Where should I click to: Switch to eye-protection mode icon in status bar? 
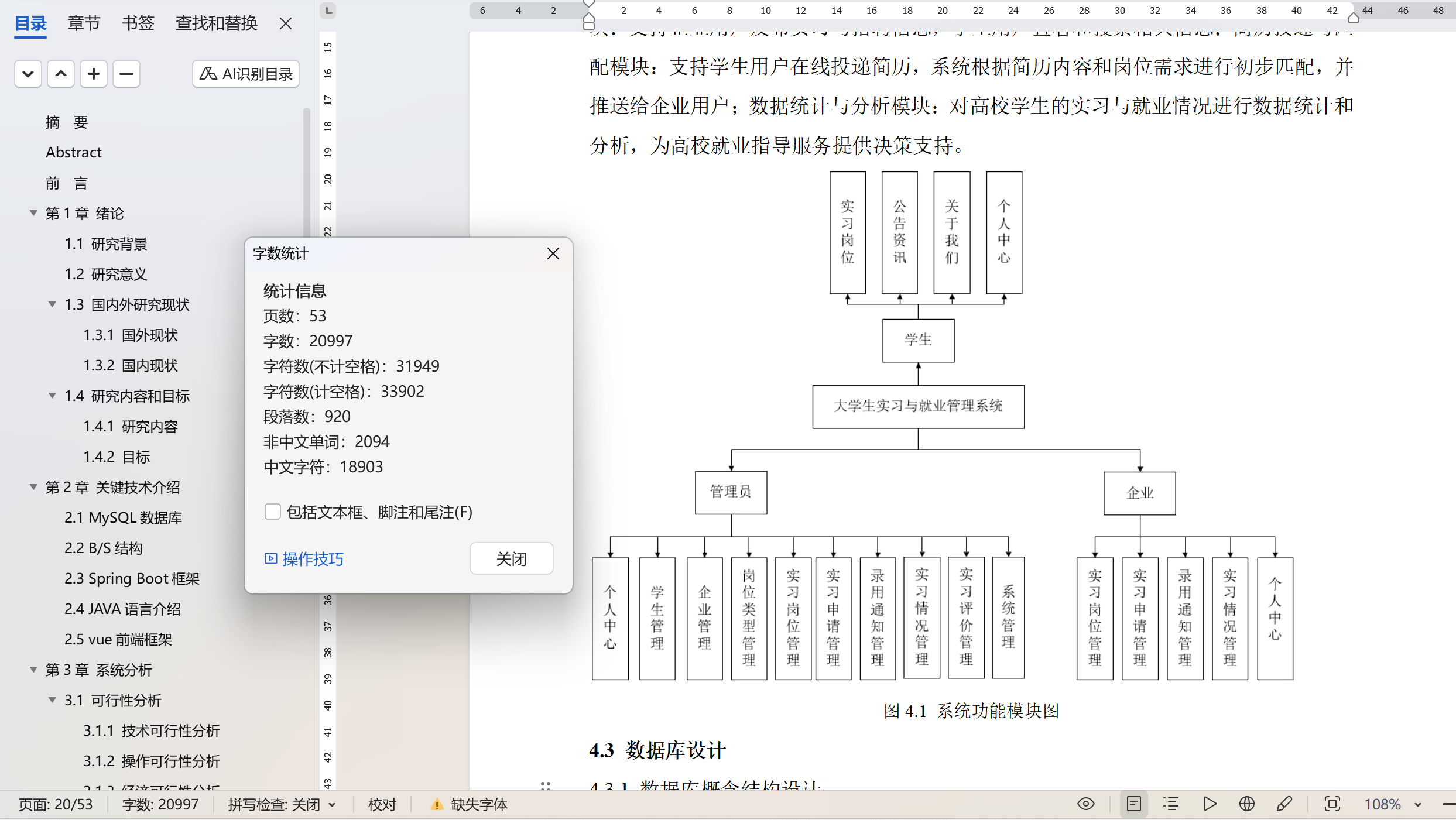[x=1085, y=804]
